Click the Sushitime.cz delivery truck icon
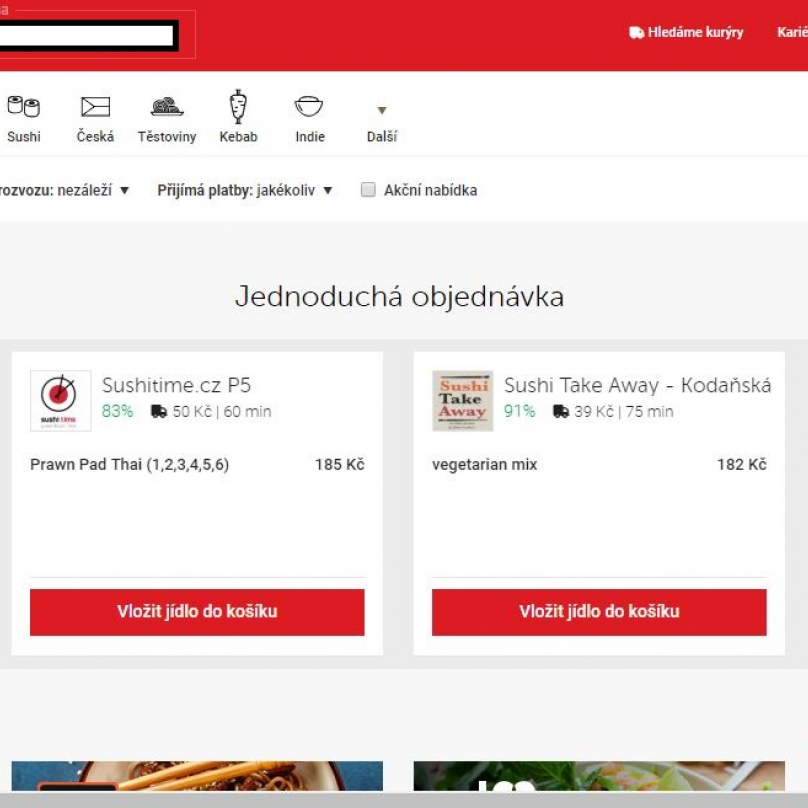The height and width of the screenshot is (808, 808). pos(159,411)
